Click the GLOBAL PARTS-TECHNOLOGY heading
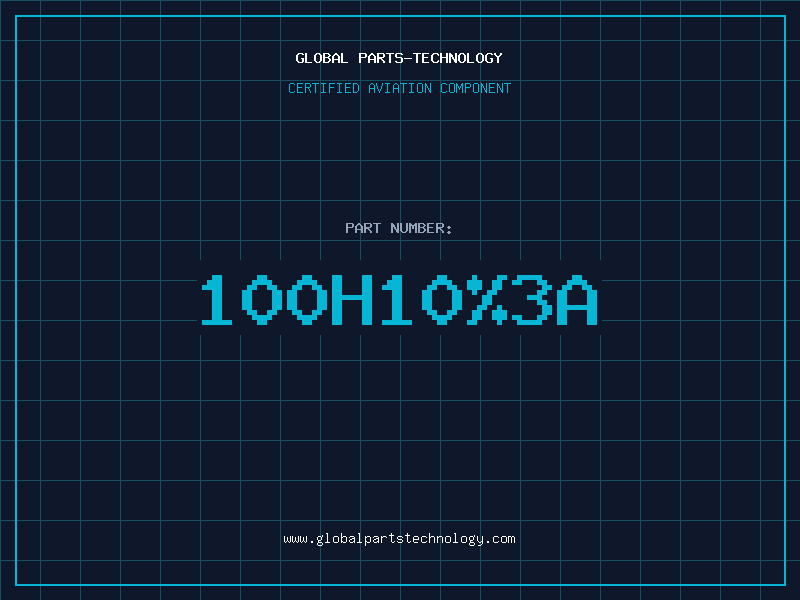This screenshot has width=800, height=600. (399, 58)
